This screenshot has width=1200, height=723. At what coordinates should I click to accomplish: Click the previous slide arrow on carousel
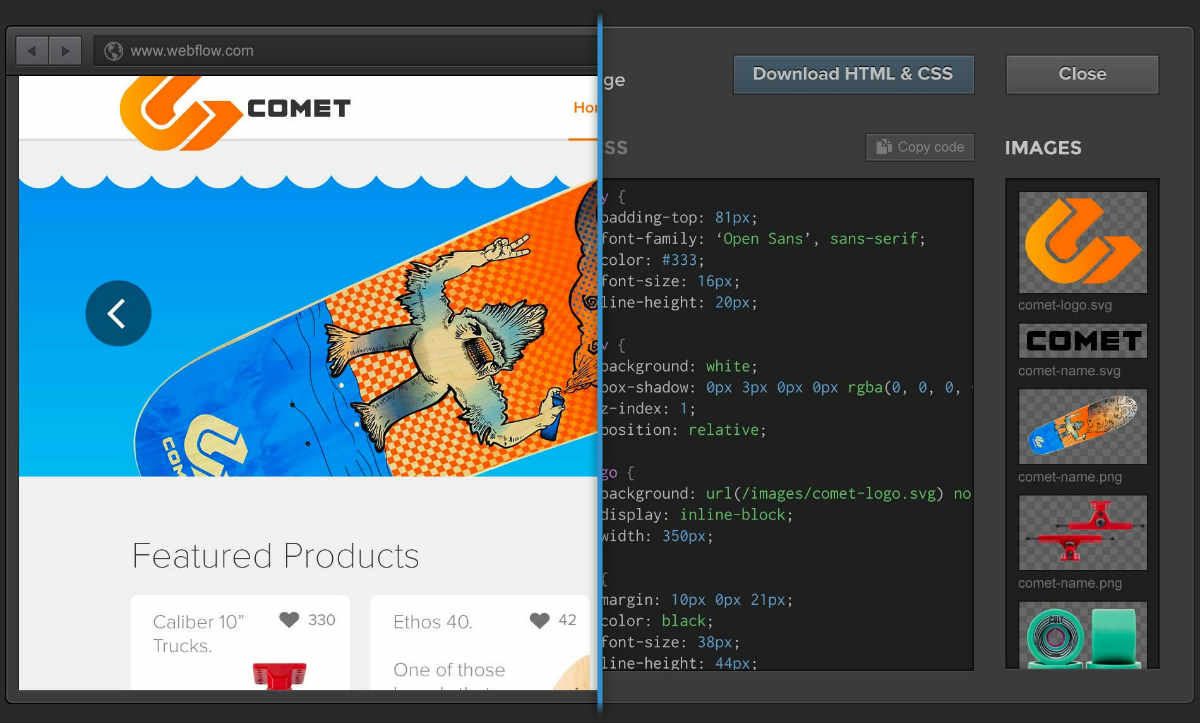118,314
